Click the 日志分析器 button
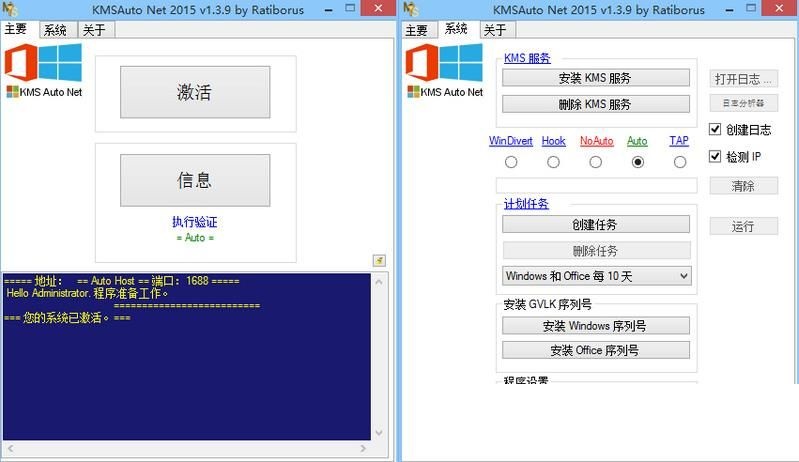 743,103
